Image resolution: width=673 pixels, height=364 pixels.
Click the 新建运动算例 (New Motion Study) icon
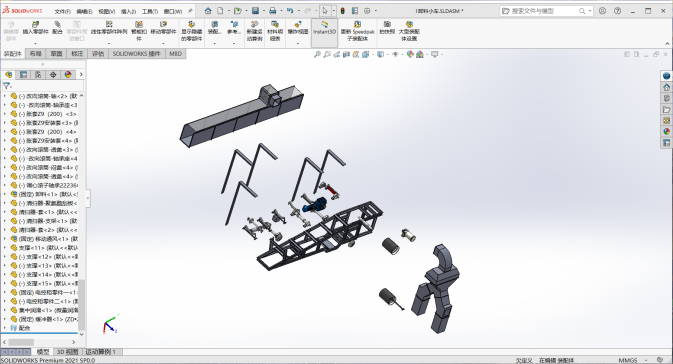coord(255,24)
